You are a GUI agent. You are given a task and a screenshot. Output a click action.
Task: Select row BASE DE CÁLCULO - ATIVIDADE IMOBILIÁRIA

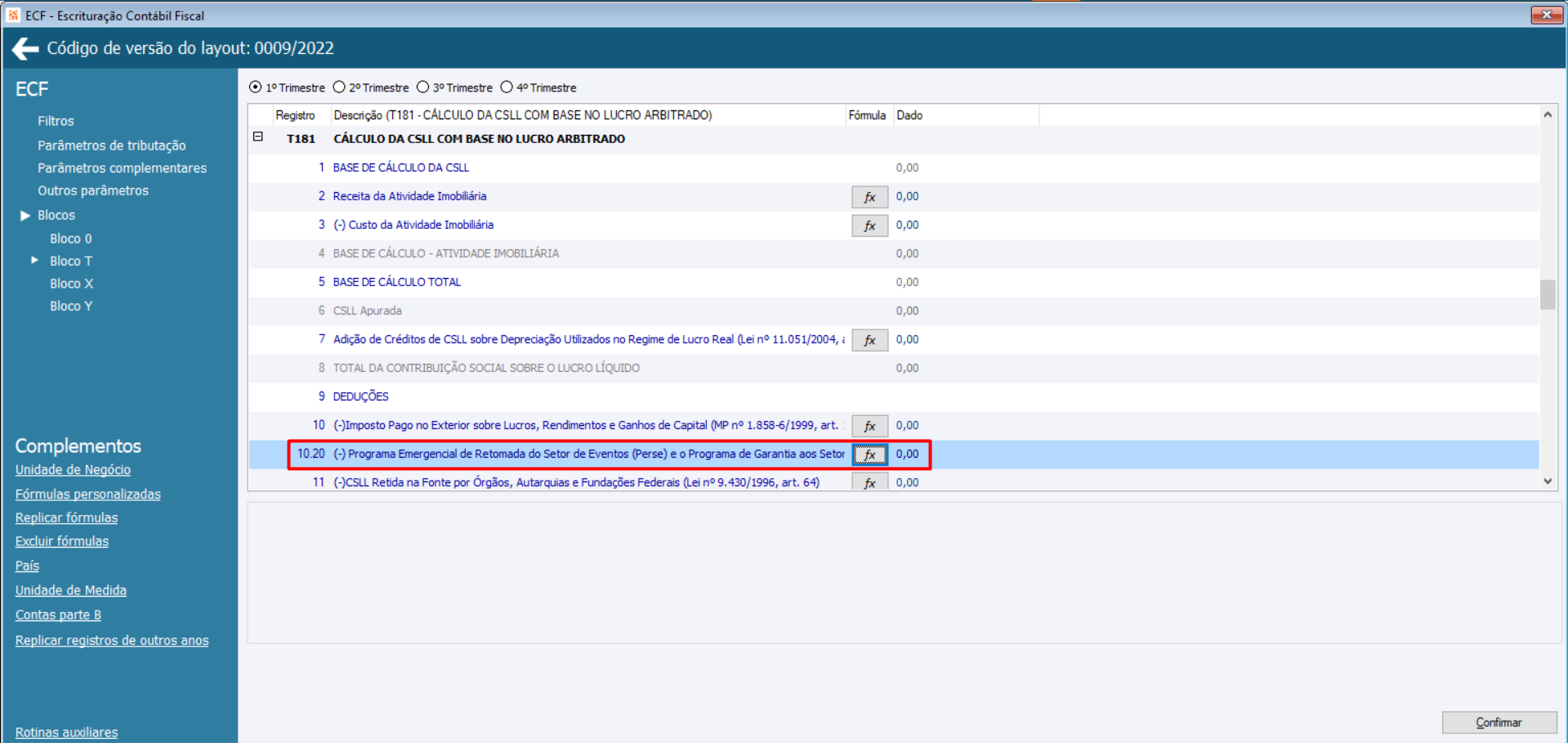(x=894, y=253)
